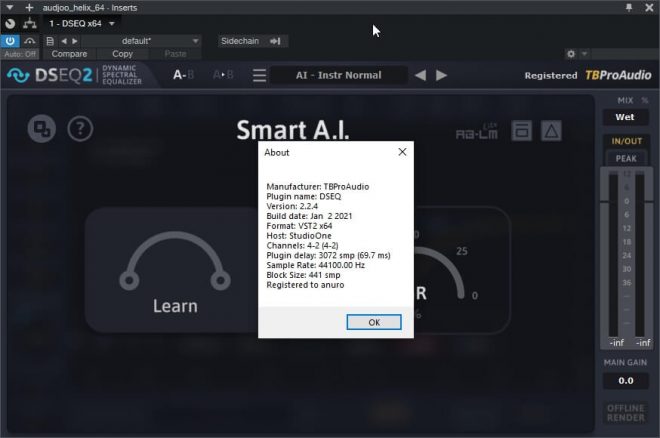Add new insert with plus icon

click(x=29, y=8)
